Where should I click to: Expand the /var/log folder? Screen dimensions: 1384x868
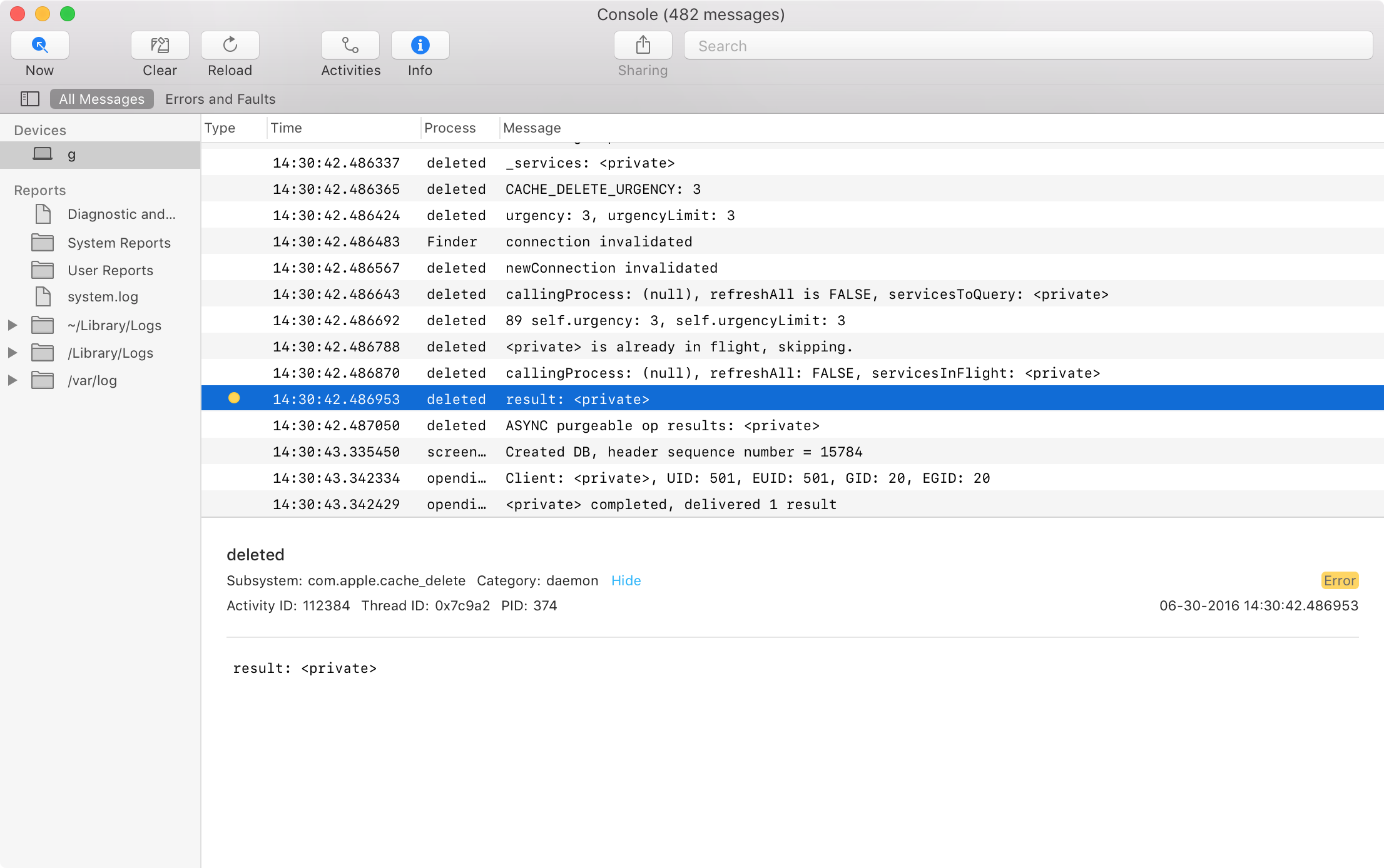pos(13,380)
